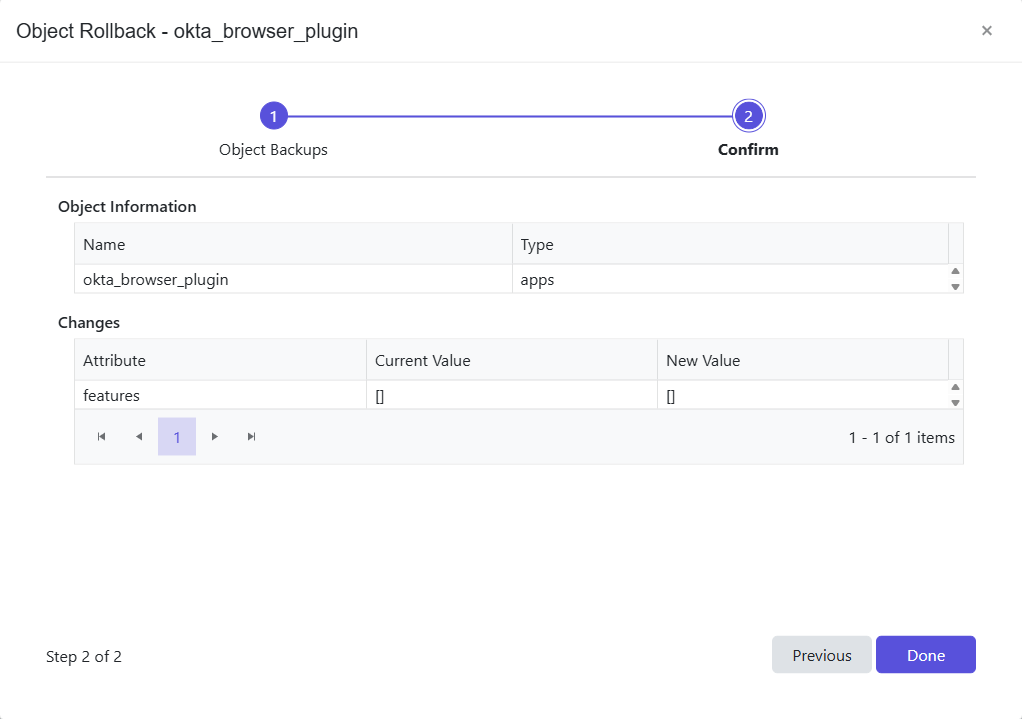The width and height of the screenshot is (1022, 719).
Task: Close the Object Rollback dialog
Action: pos(987,30)
